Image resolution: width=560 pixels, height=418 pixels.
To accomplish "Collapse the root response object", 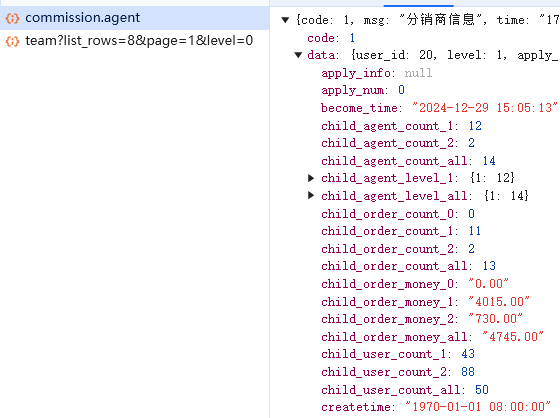I will coord(285,20).
